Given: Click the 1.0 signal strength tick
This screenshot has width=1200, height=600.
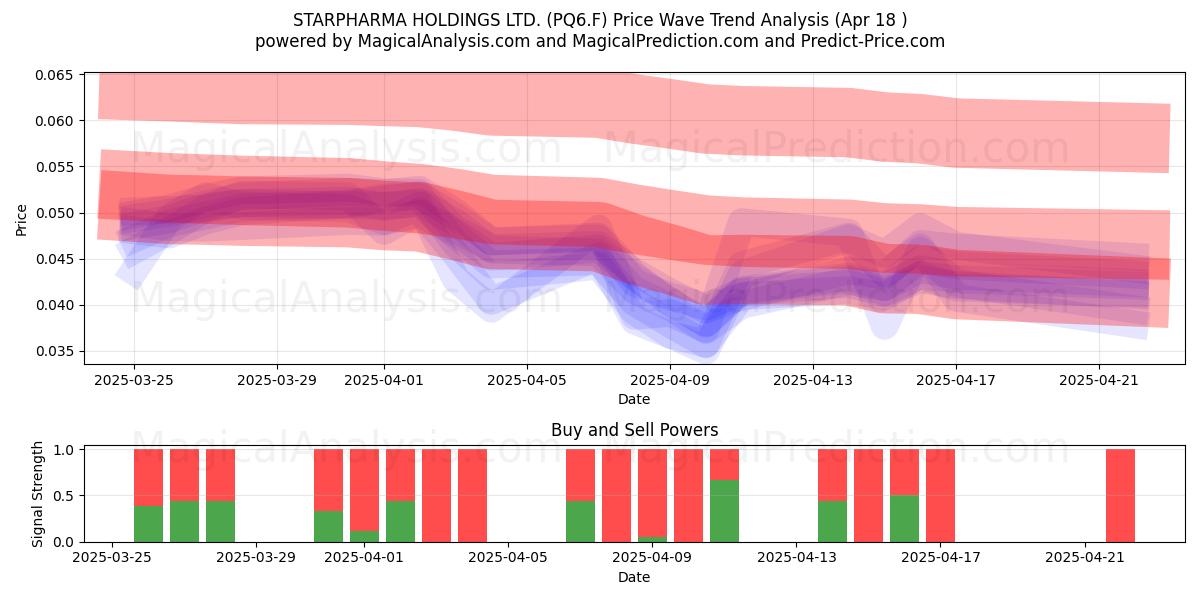Looking at the screenshot, I should [x=65, y=450].
